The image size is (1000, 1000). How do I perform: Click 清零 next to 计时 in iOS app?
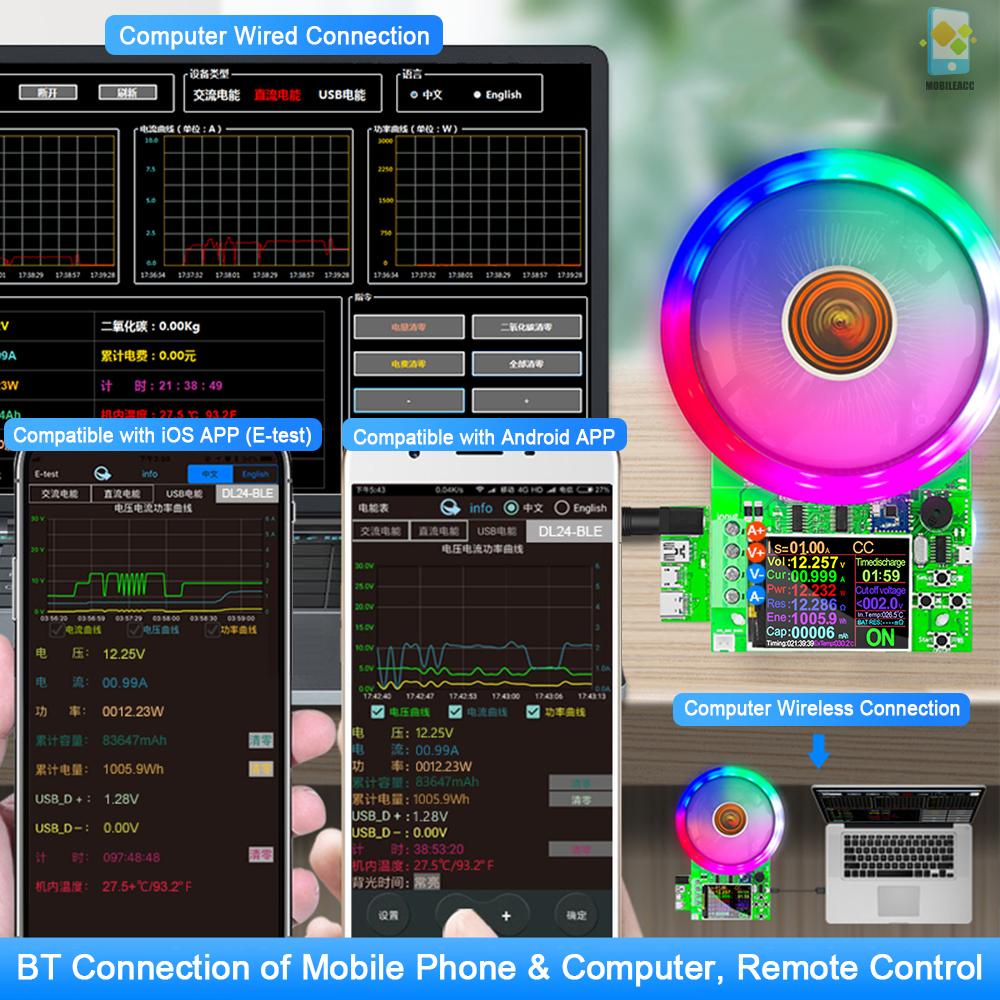click(261, 855)
